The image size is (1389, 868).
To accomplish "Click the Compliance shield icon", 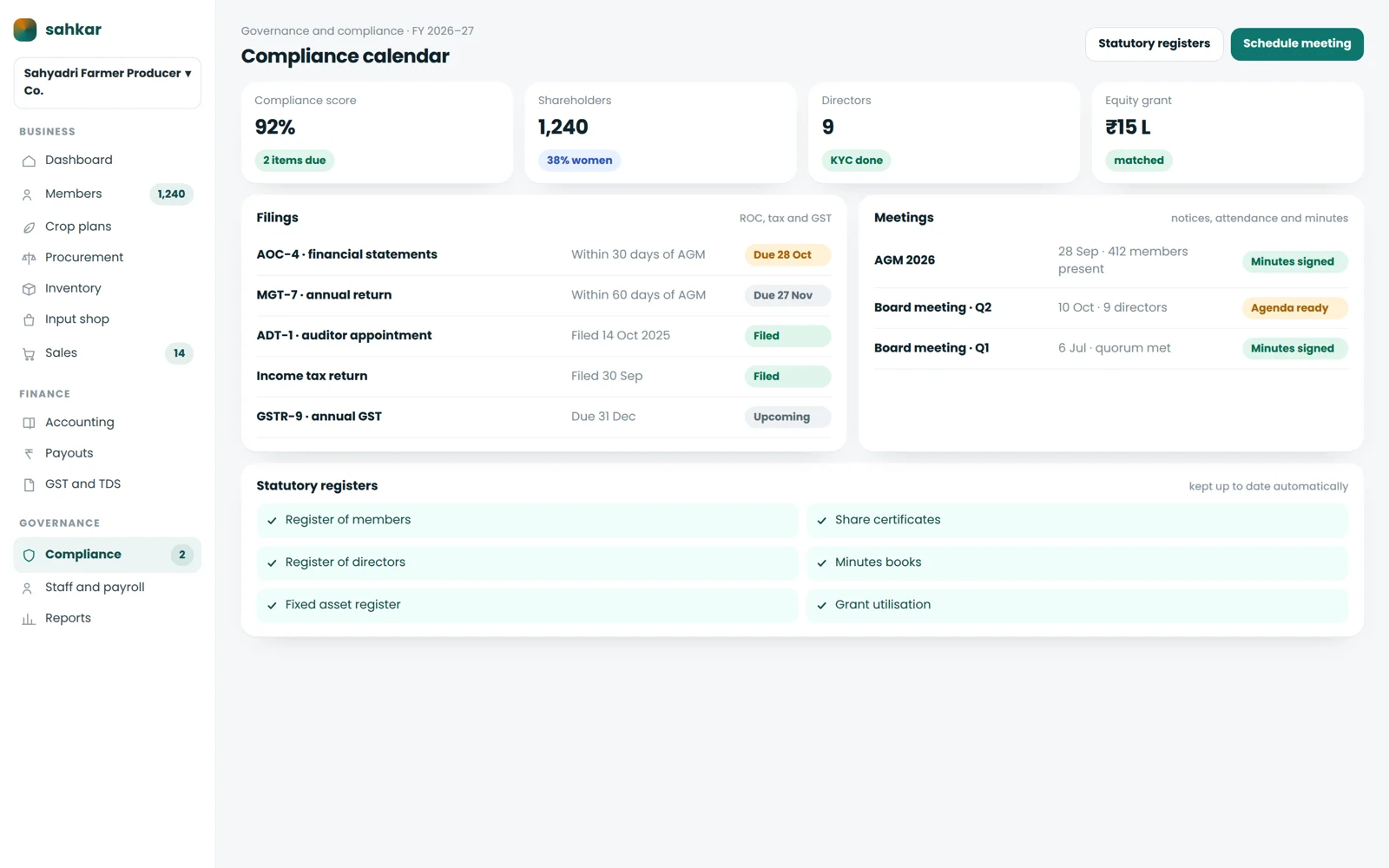I will pyautogui.click(x=29, y=555).
